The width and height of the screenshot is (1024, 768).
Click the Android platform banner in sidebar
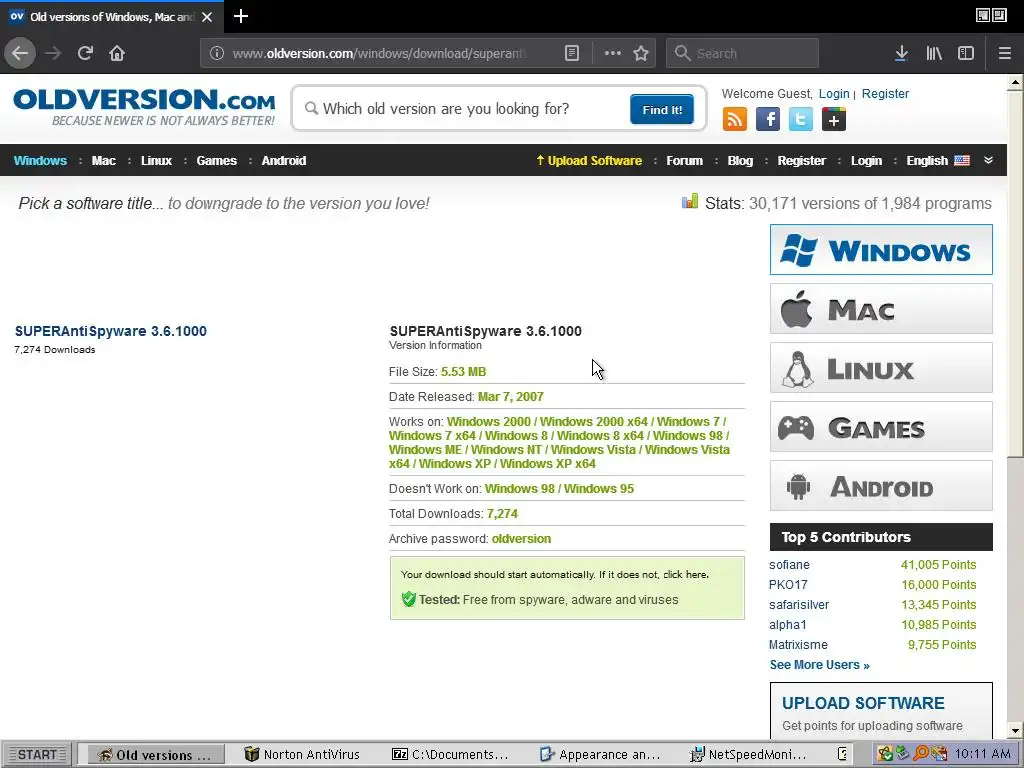(x=881, y=486)
